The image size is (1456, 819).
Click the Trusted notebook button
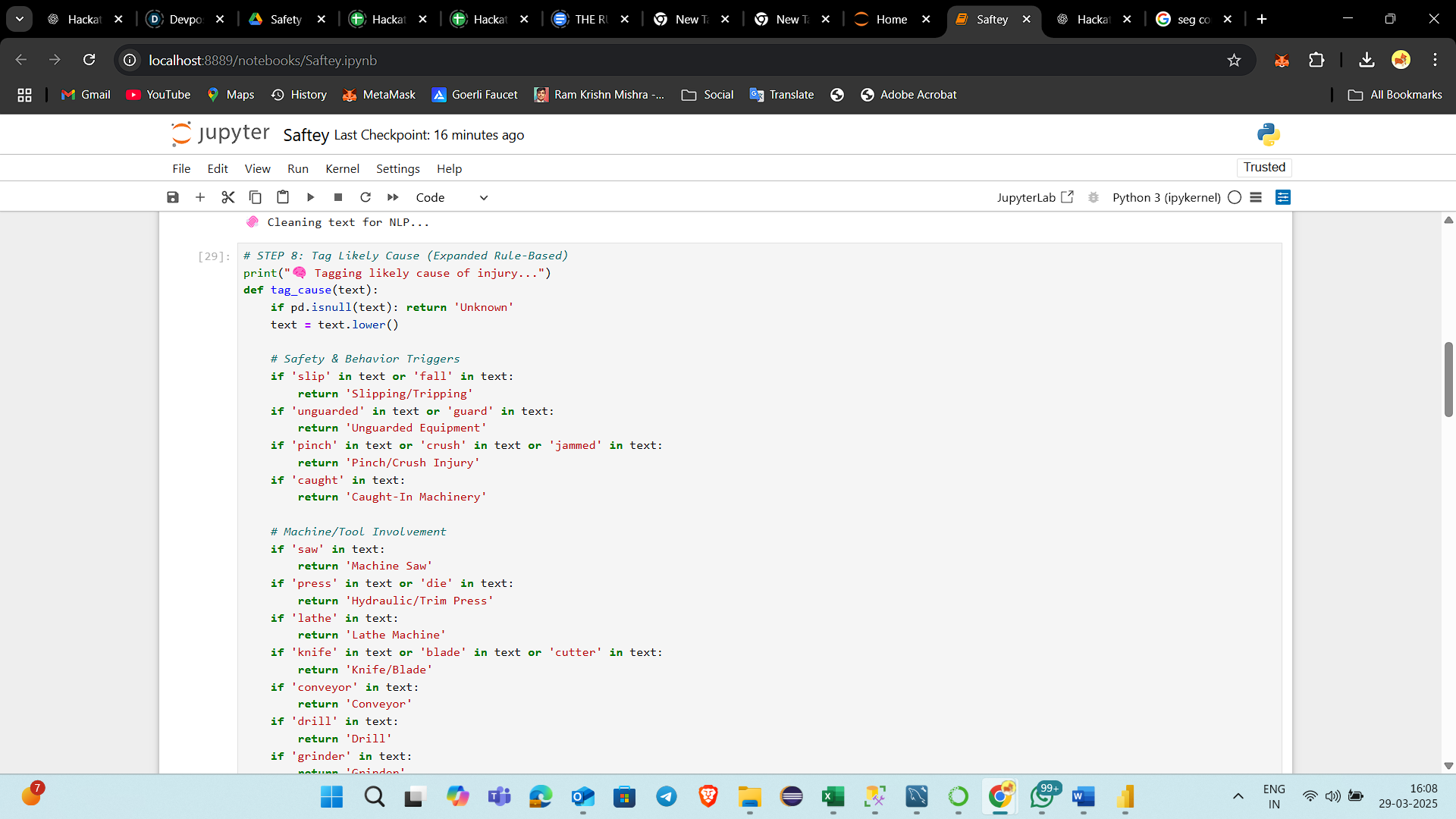point(1264,167)
